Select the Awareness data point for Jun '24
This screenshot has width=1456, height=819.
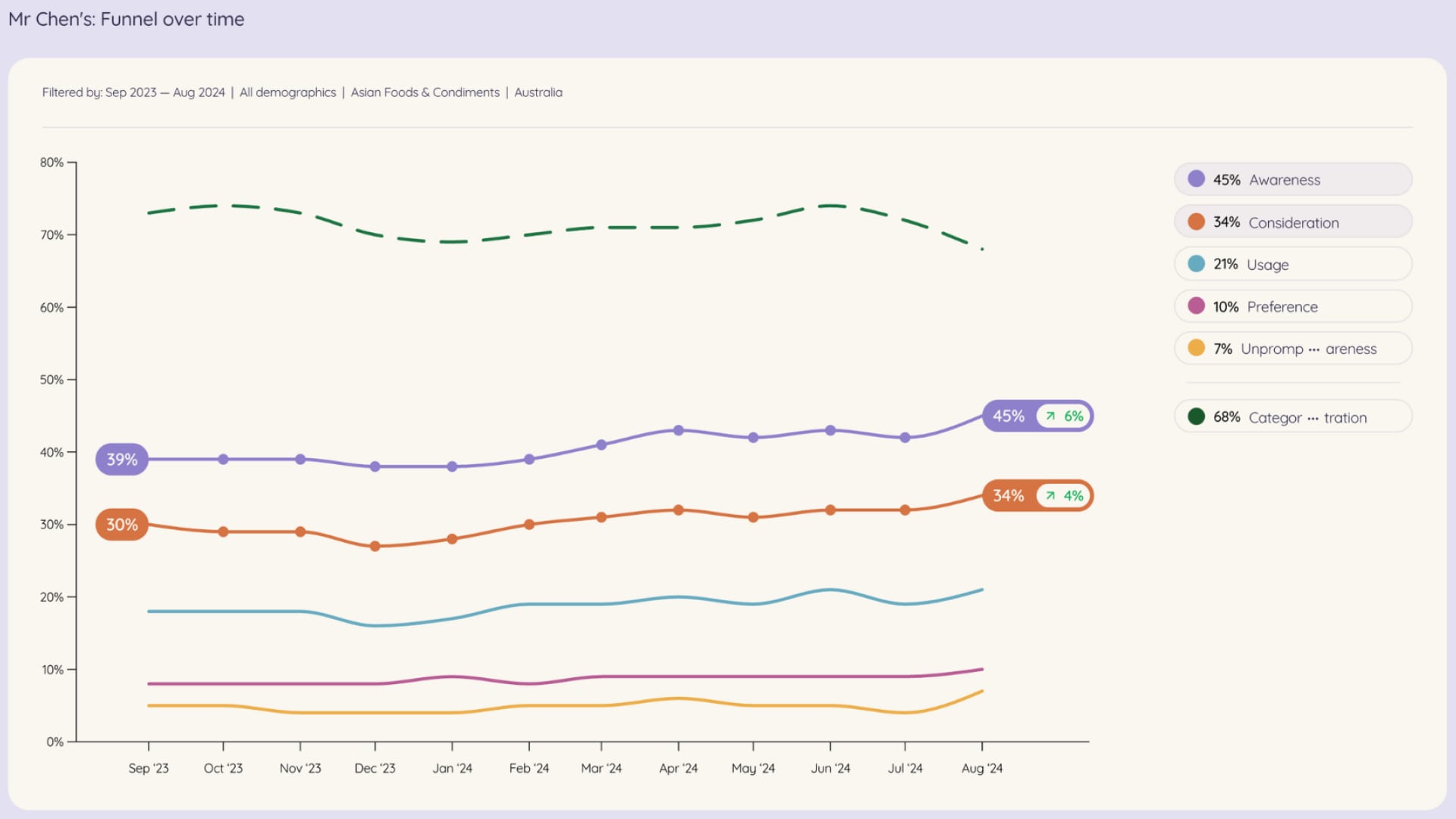(x=830, y=431)
